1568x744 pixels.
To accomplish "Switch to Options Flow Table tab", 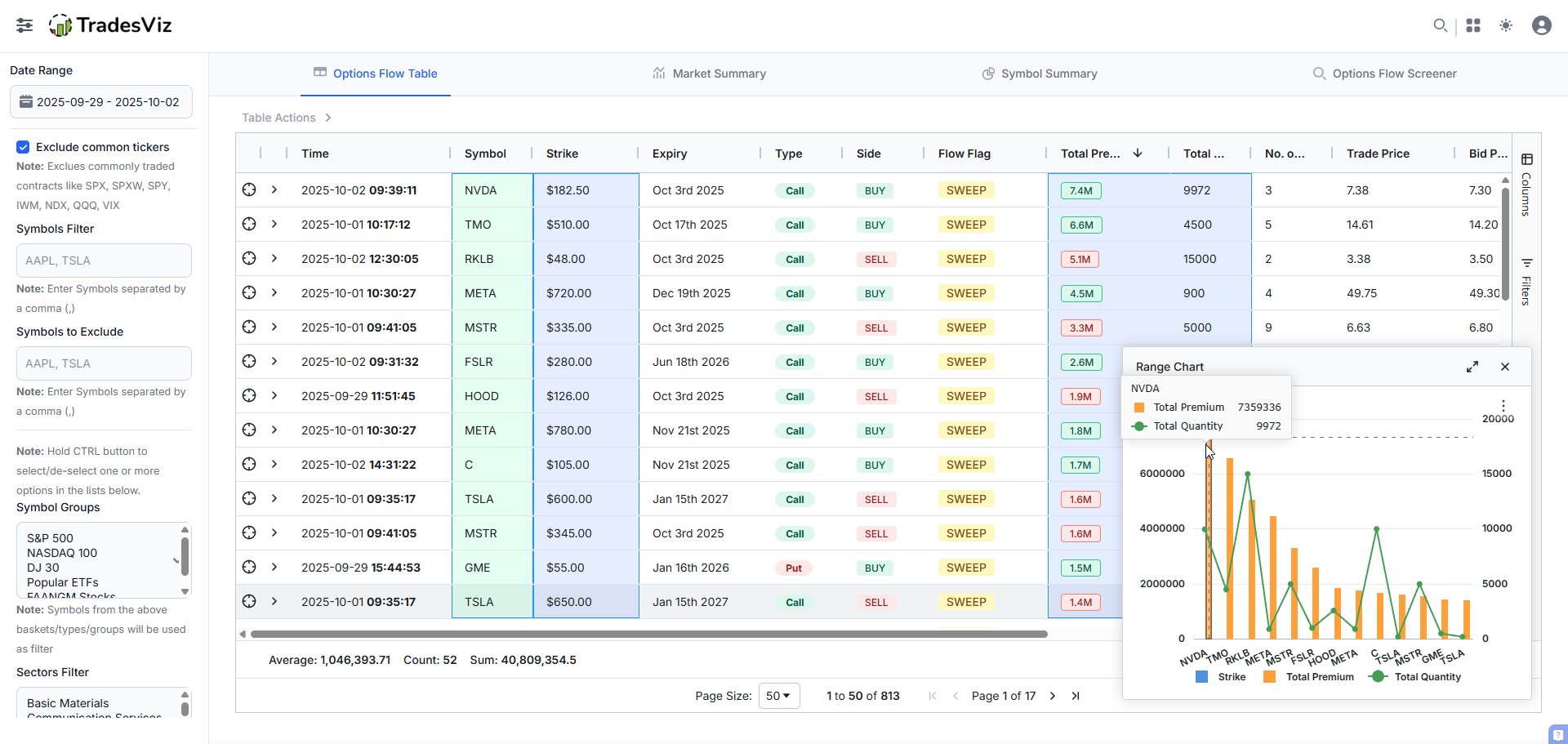I will [x=376, y=74].
